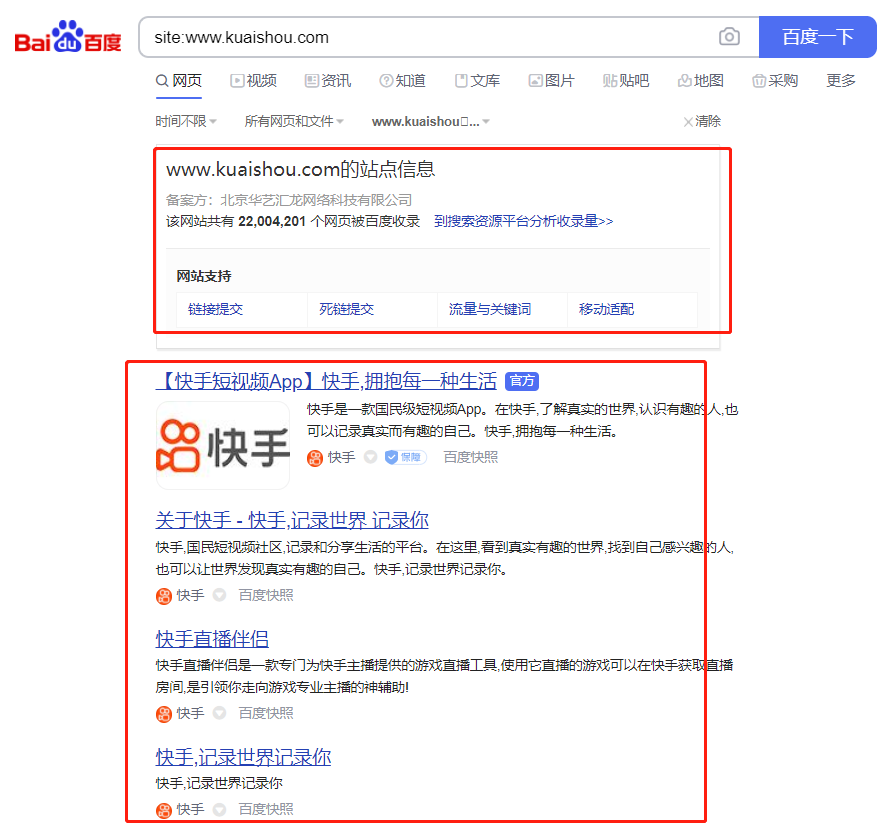
Task: Open the 采购 tab
Action: (x=775, y=81)
